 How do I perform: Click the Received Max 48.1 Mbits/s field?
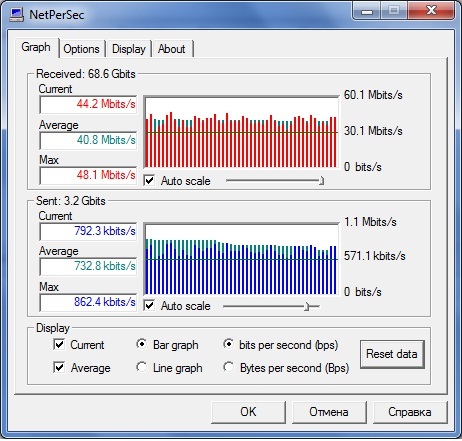pyautogui.click(x=88, y=175)
